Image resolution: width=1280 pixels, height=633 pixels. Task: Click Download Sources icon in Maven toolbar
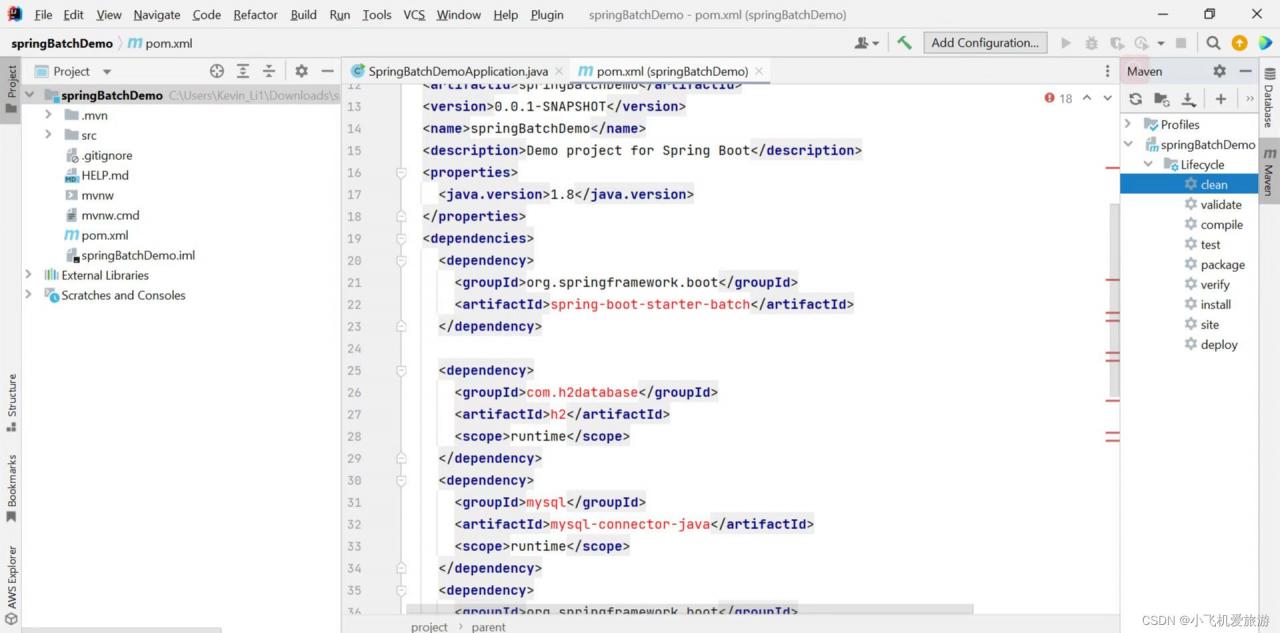point(1188,99)
